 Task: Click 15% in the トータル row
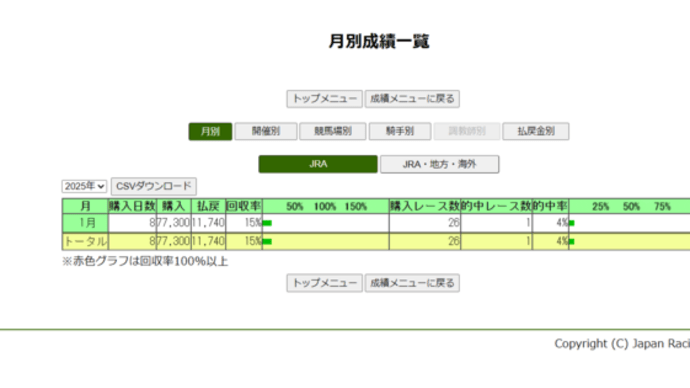pyautogui.click(x=253, y=241)
